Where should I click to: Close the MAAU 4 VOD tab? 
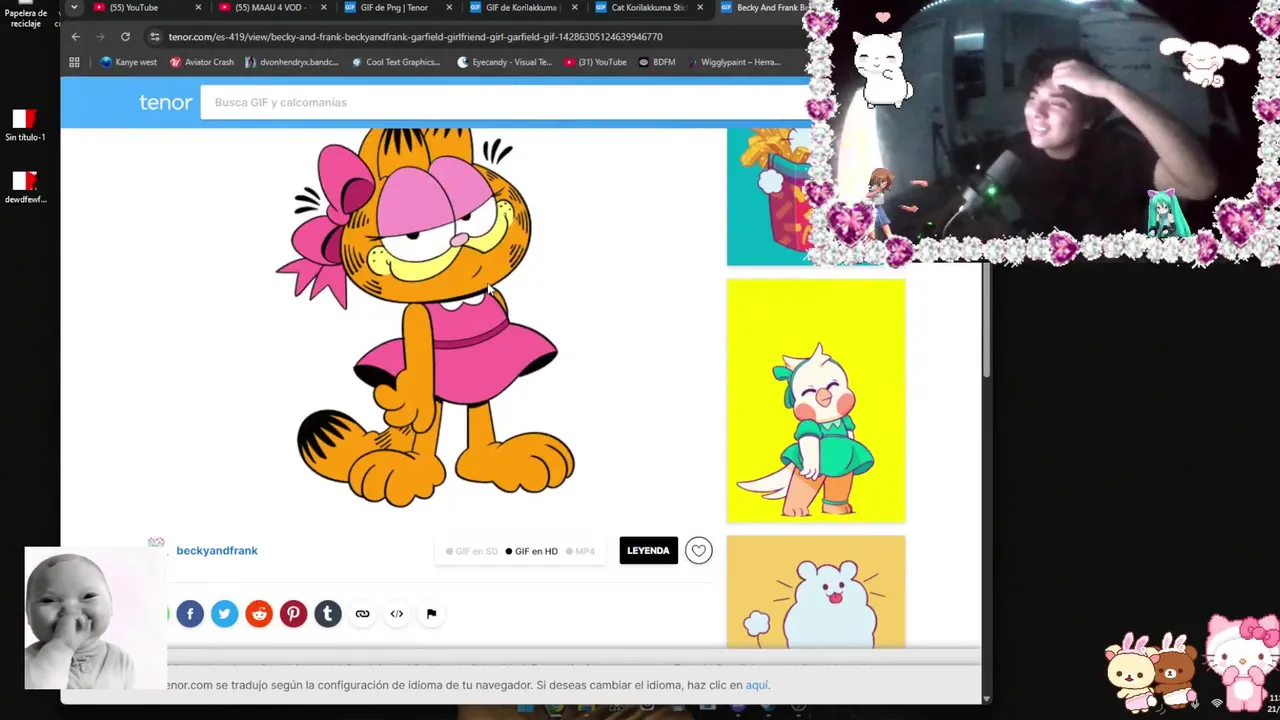click(323, 7)
